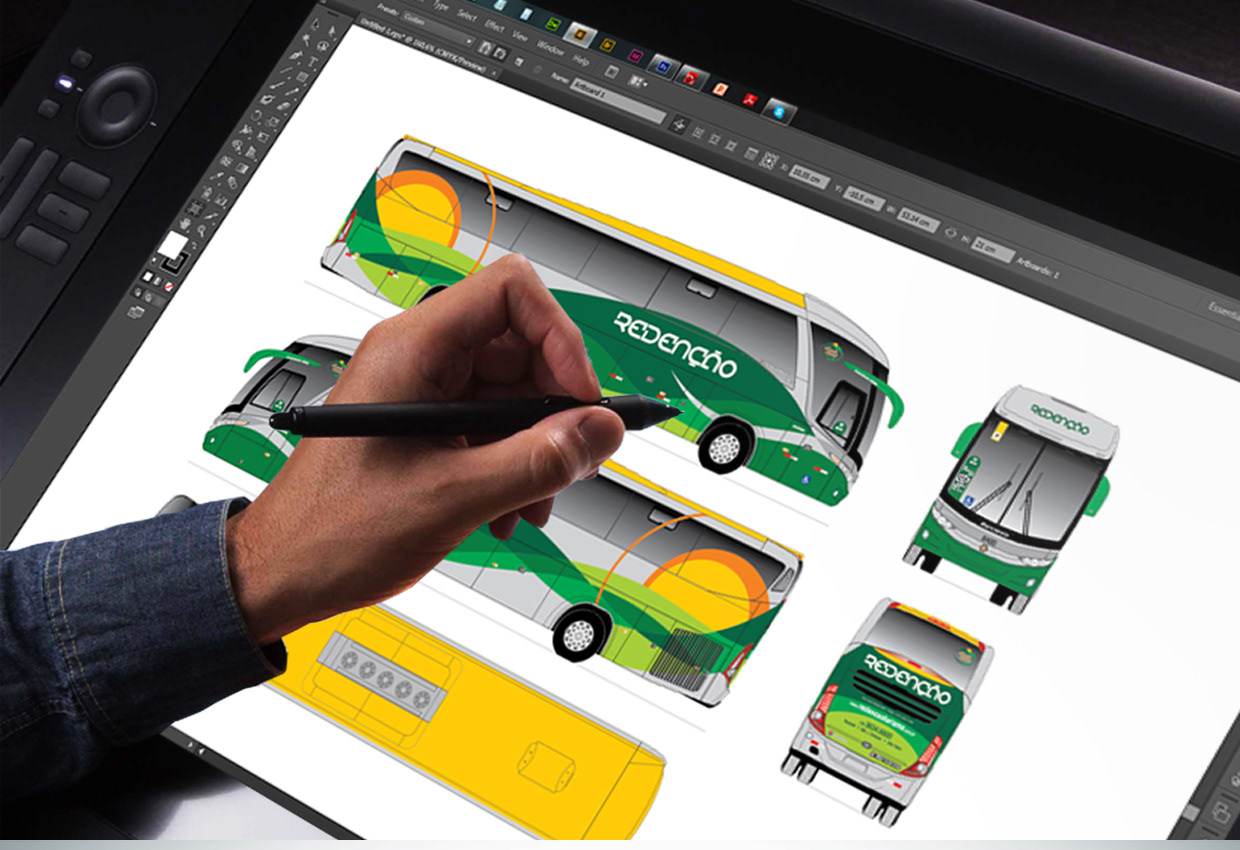Click the black Stroke color box
This screenshot has height=850, width=1240.
174,262
